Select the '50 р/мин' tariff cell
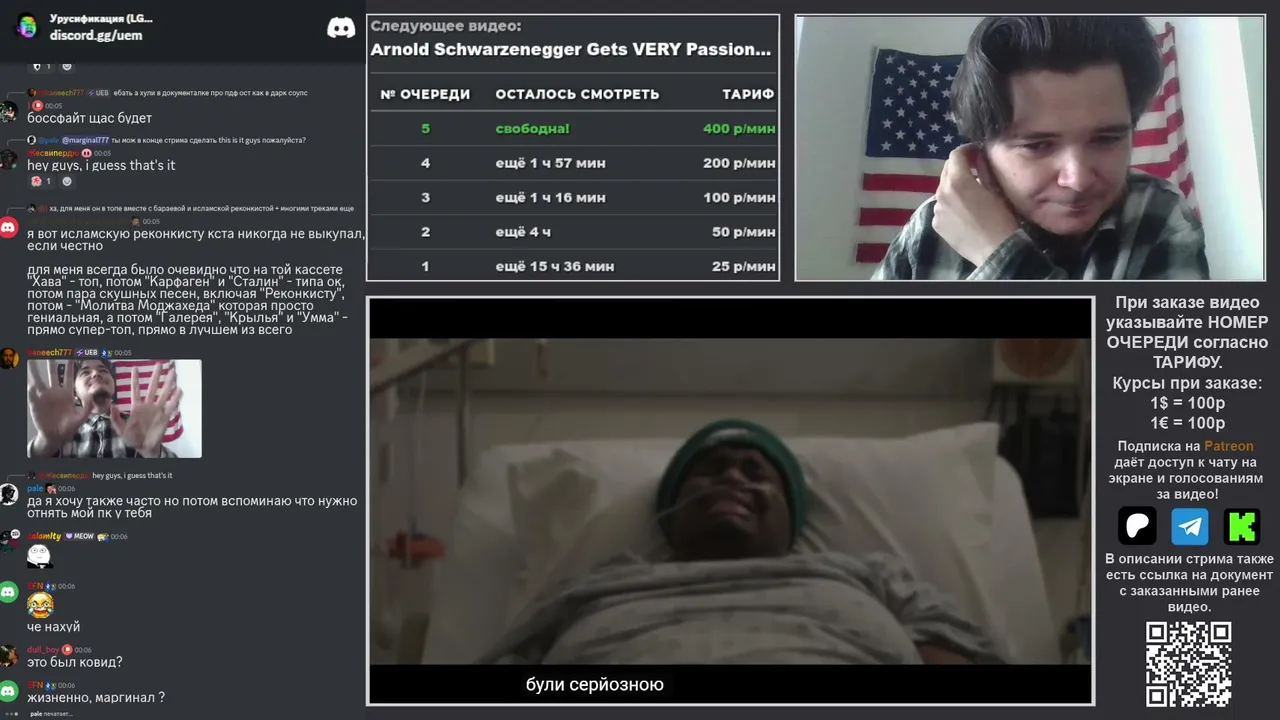1280x720 pixels. (743, 232)
